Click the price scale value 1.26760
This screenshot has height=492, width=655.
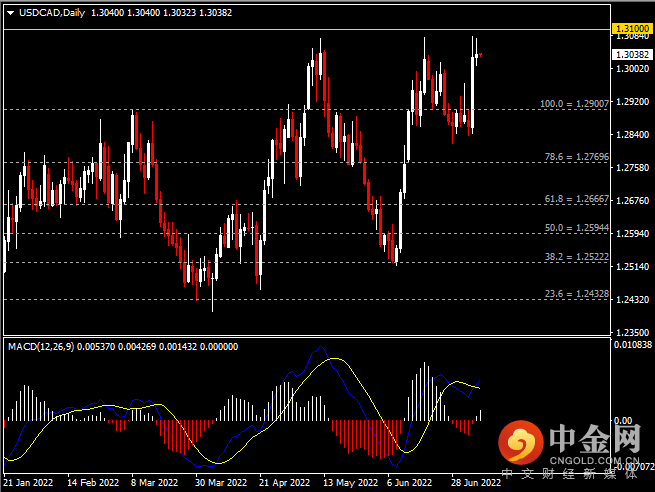tap(632, 200)
